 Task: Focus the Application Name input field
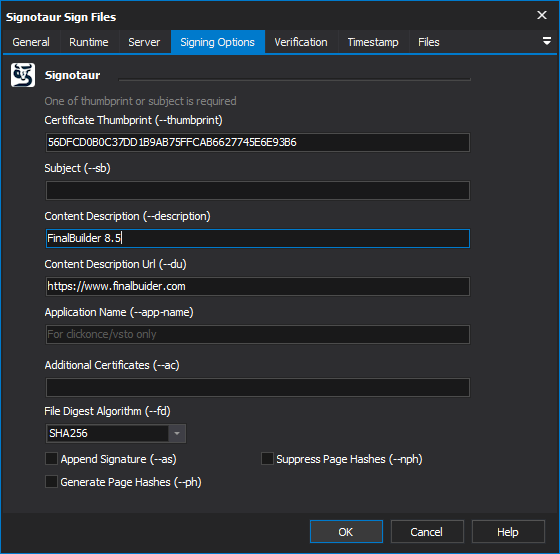pyautogui.click(x=258, y=334)
